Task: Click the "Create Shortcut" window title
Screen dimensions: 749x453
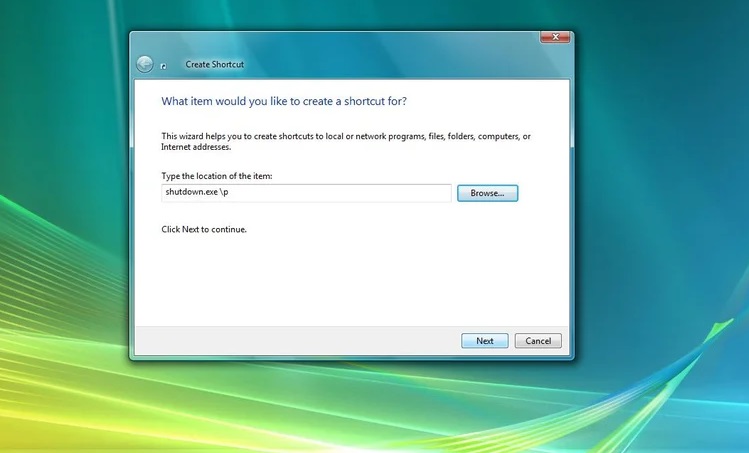Action: pyautogui.click(x=214, y=64)
